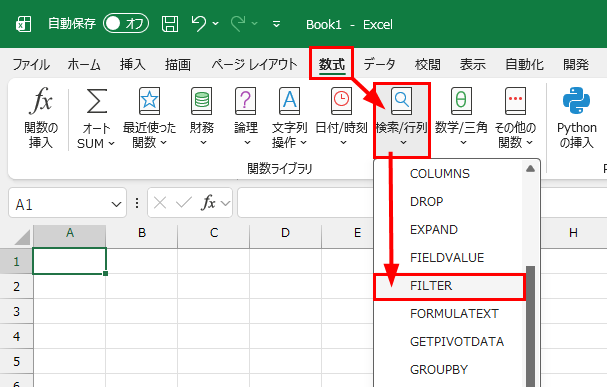This screenshot has width=607, height=387.
Task: Click the Excel app icon in title bar
Action: click(x=23, y=24)
